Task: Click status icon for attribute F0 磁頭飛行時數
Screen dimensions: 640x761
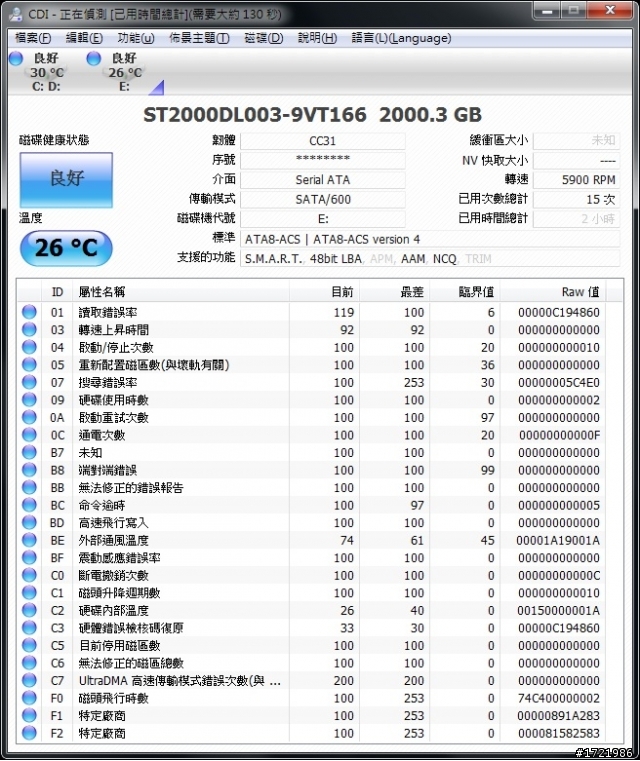Action: pyautogui.click(x=29, y=697)
